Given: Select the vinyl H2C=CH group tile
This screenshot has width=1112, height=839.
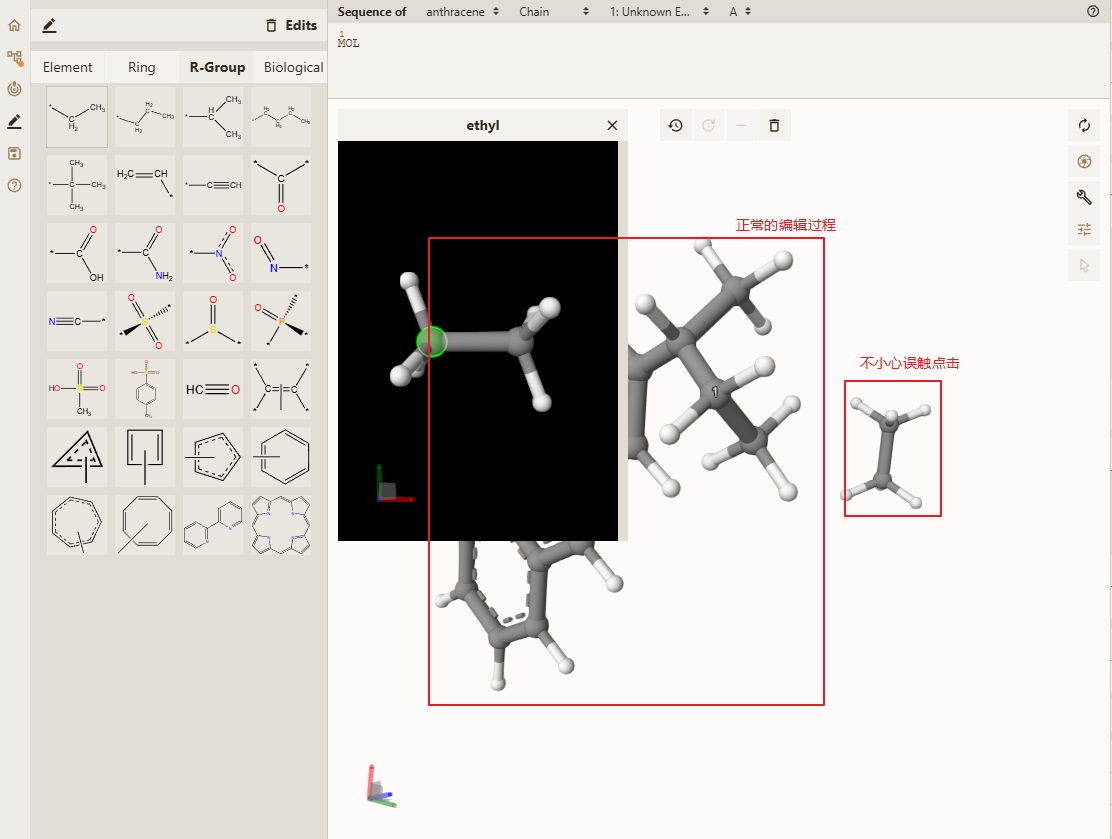Looking at the screenshot, I should pyautogui.click(x=145, y=185).
